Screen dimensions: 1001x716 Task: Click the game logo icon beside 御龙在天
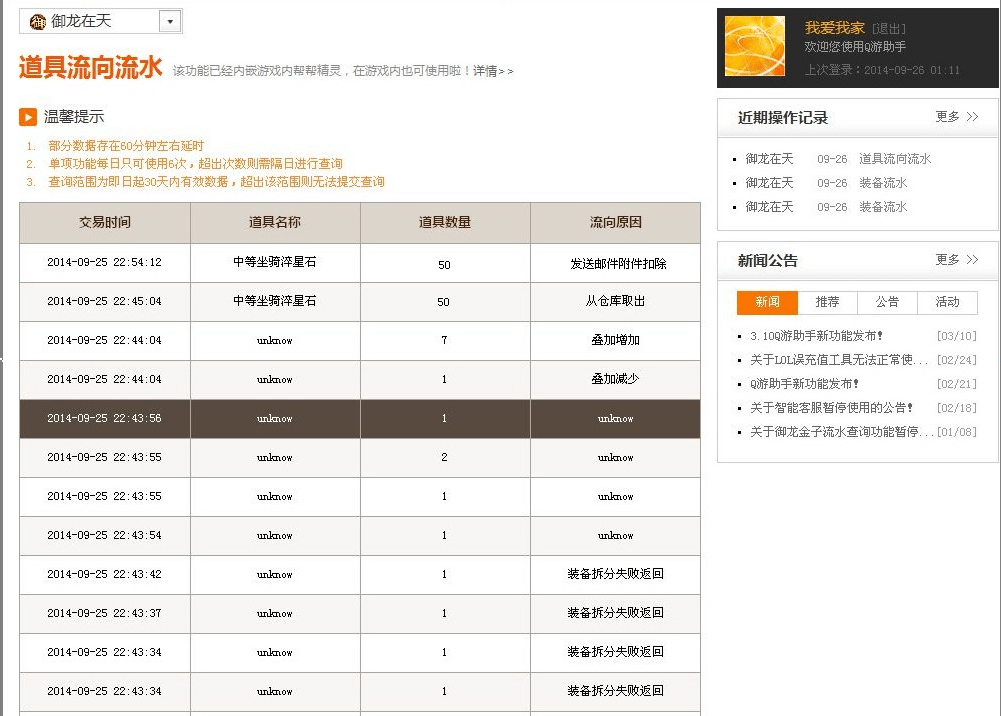click(38, 21)
